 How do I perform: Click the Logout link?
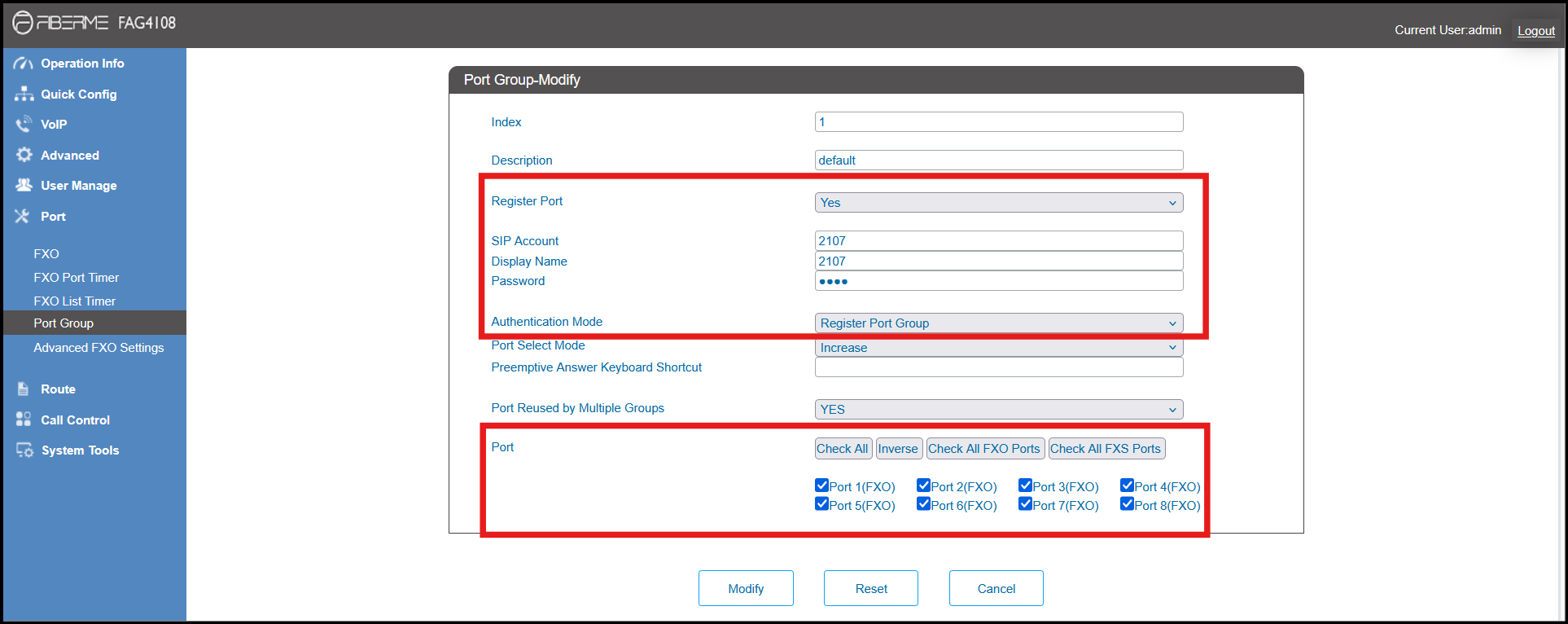(1536, 30)
